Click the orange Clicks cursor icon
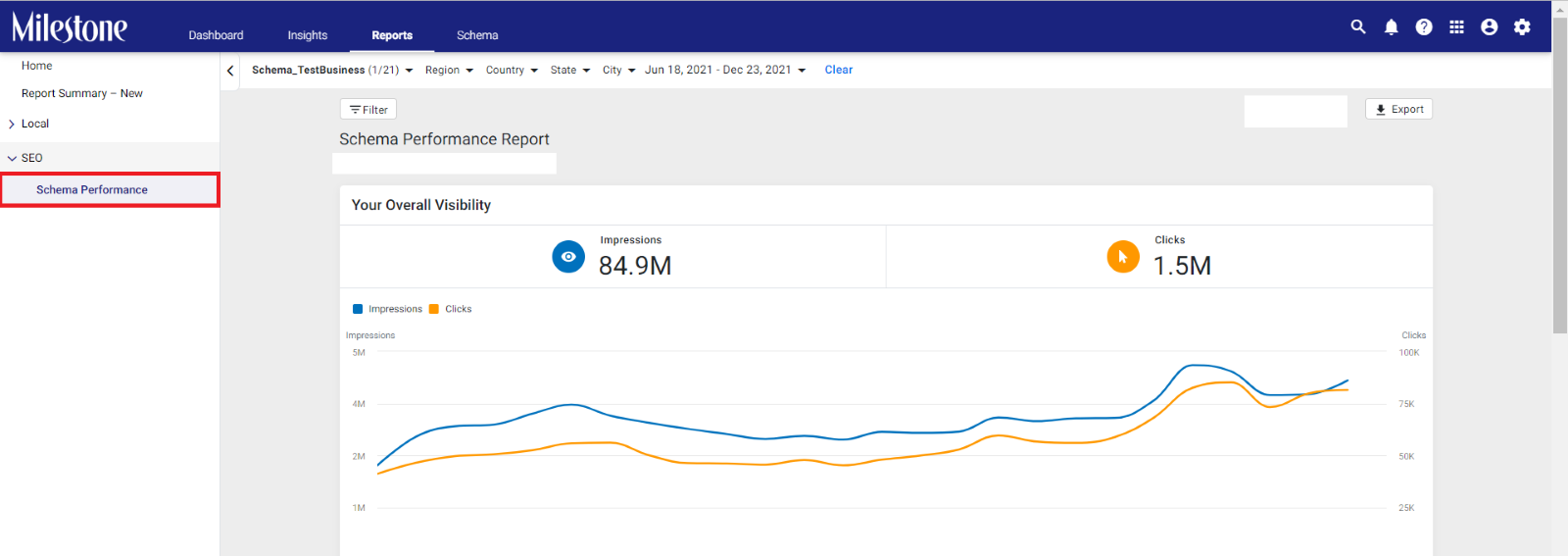1568x556 pixels. pyautogui.click(x=1123, y=256)
